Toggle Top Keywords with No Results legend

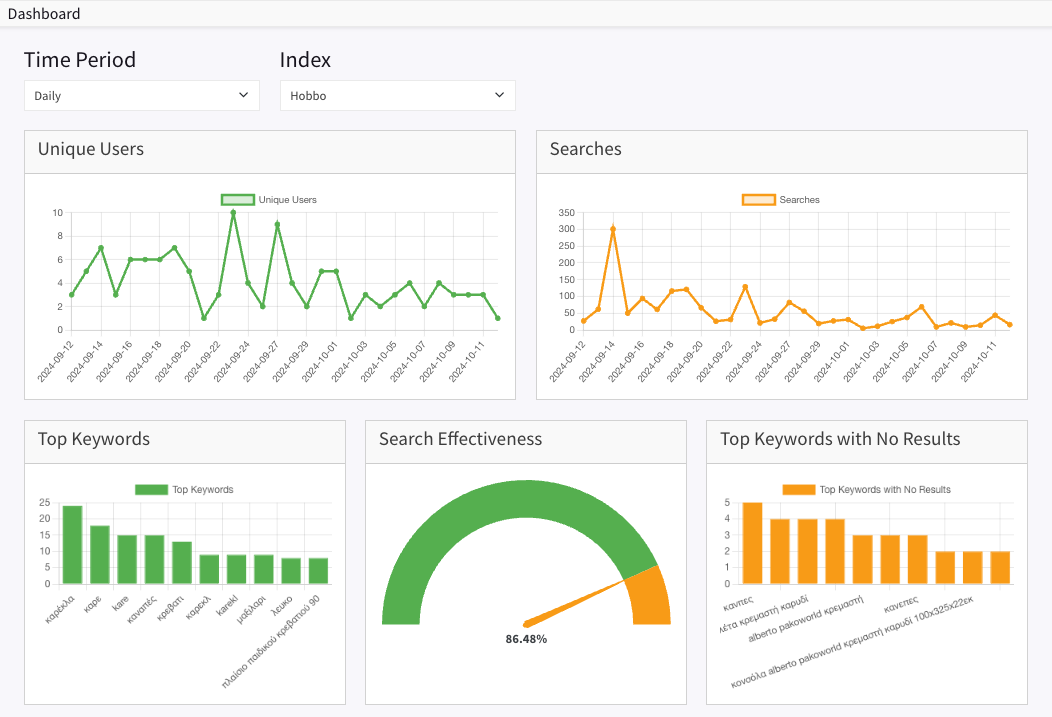(867, 490)
